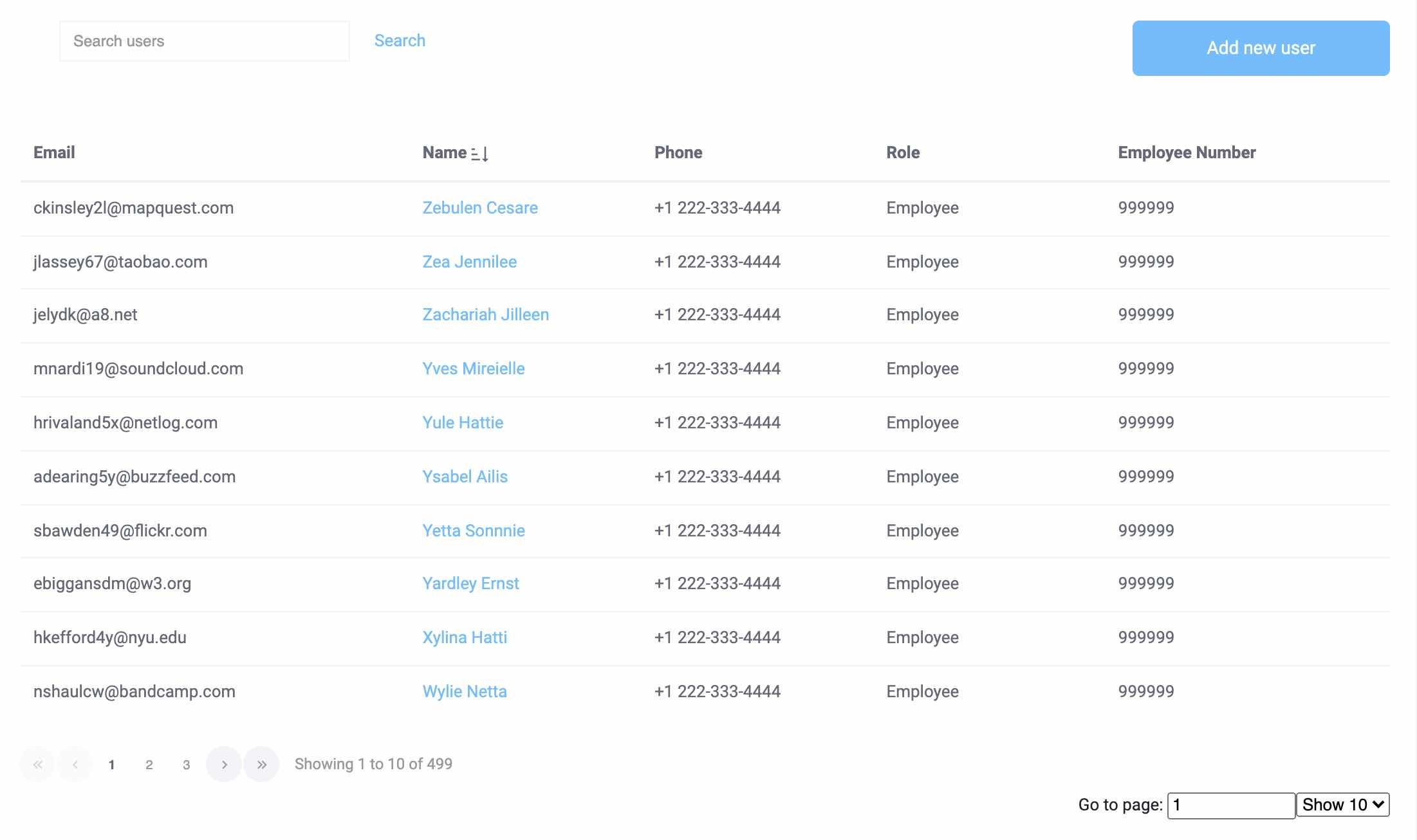Viewport: 1417px width, 840px height.
Task: Open the profile link for Yardley Ernst
Action: tap(470, 583)
